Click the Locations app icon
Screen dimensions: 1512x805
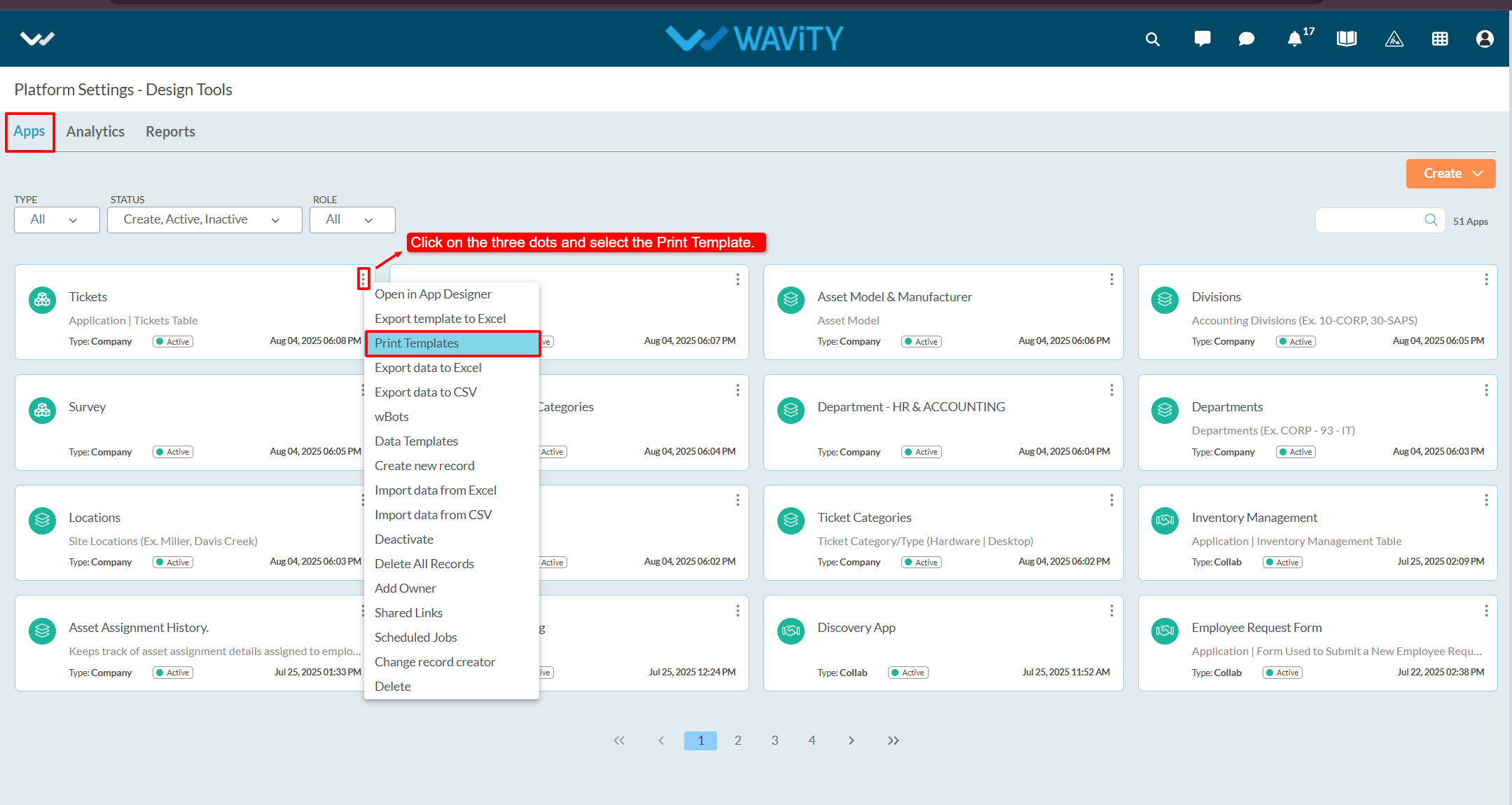point(42,521)
